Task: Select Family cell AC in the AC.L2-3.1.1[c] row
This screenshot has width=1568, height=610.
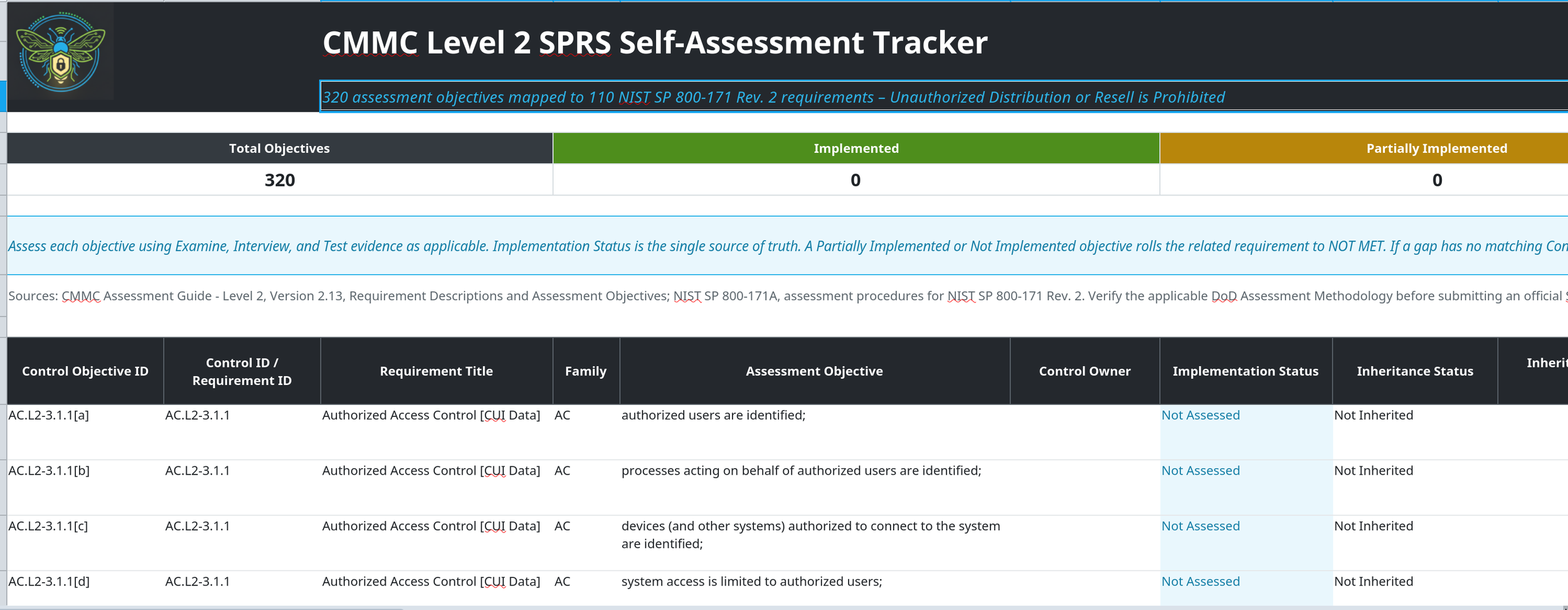Action: [586, 543]
